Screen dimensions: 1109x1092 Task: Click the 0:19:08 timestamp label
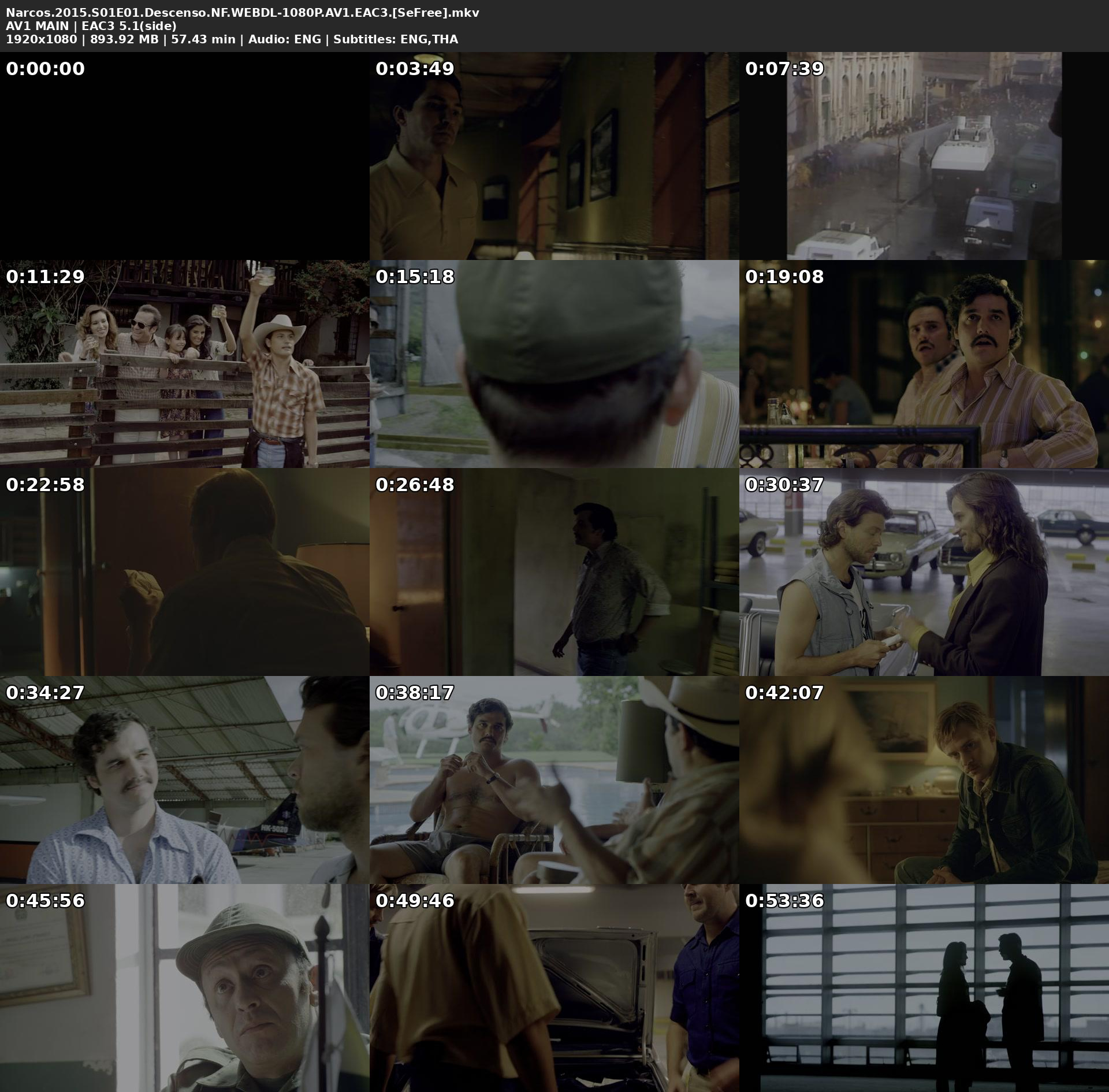coord(784,277)
